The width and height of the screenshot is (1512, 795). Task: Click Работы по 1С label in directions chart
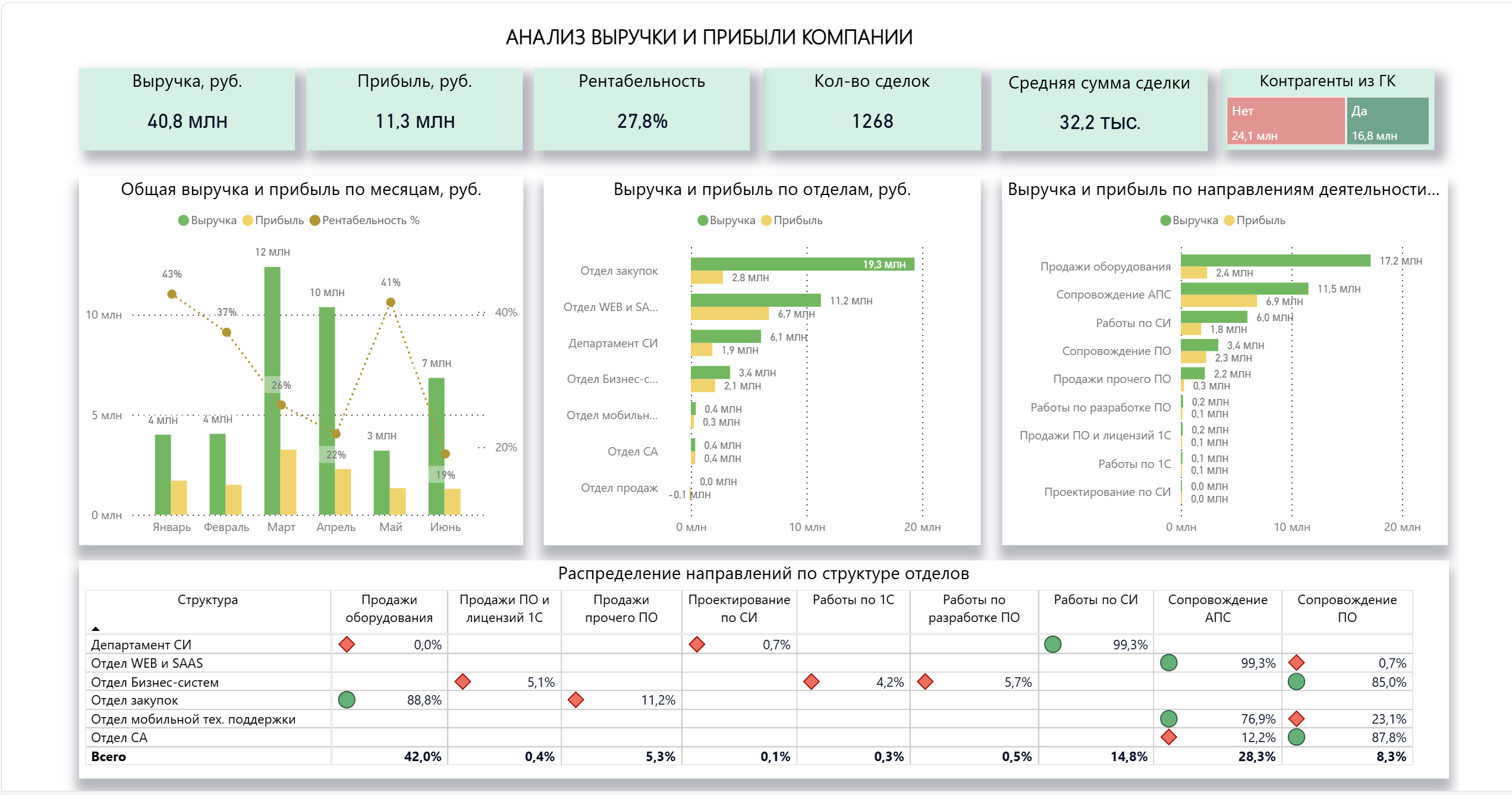pos(1134,464)
